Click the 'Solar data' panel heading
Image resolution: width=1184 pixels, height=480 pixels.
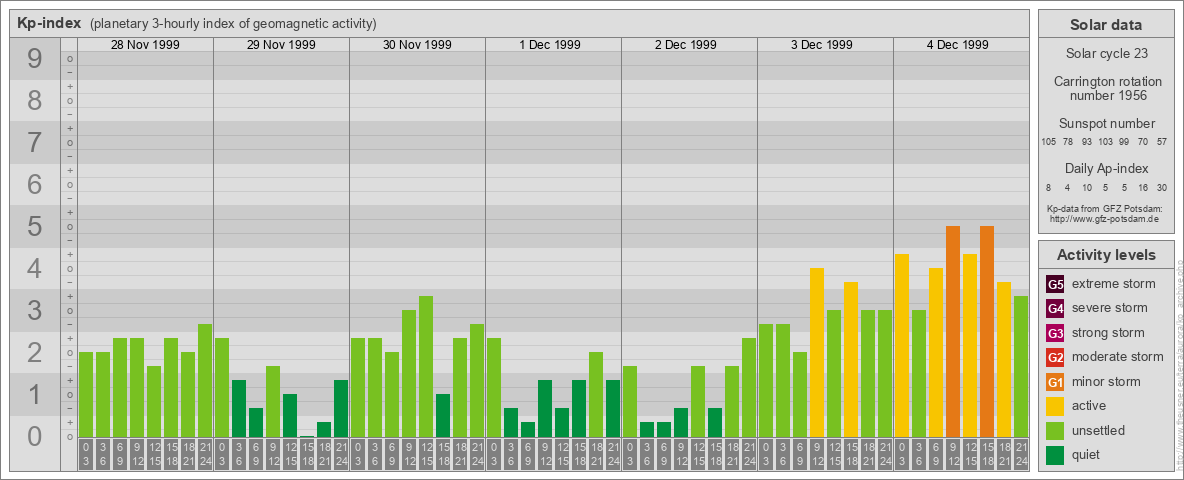click(1105, 25)
